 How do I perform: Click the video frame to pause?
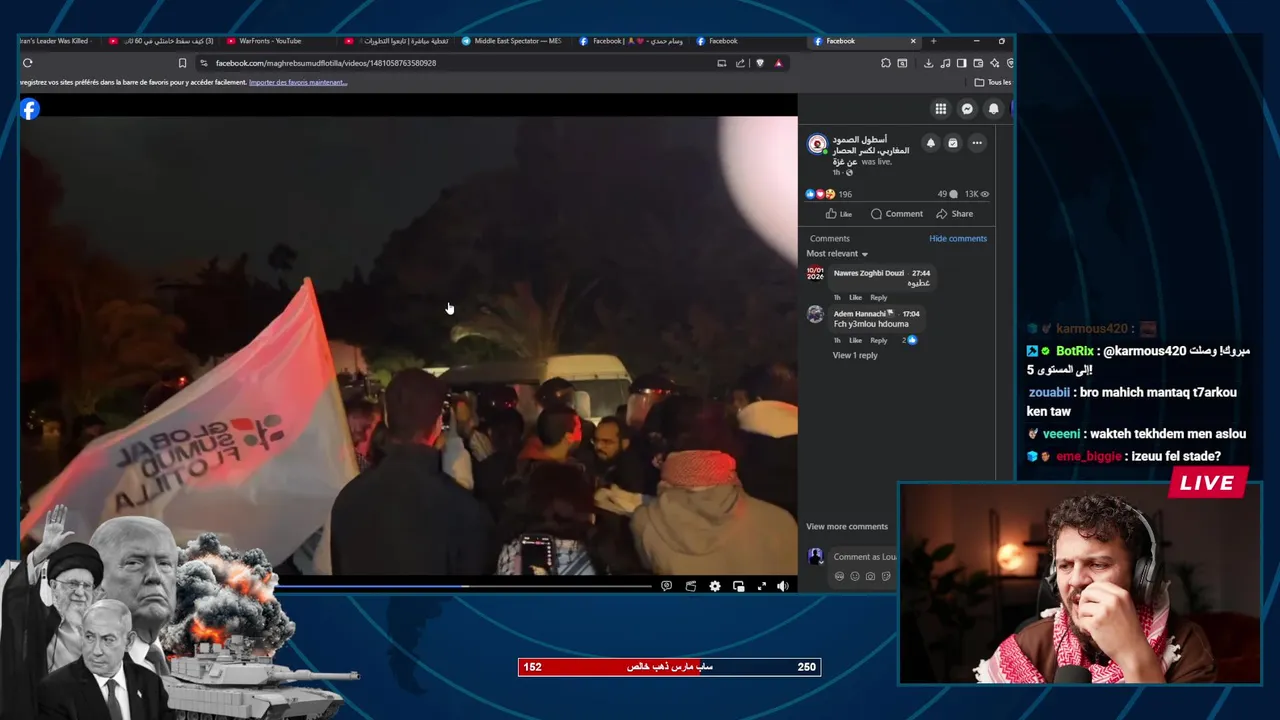[x=408, y=345]
